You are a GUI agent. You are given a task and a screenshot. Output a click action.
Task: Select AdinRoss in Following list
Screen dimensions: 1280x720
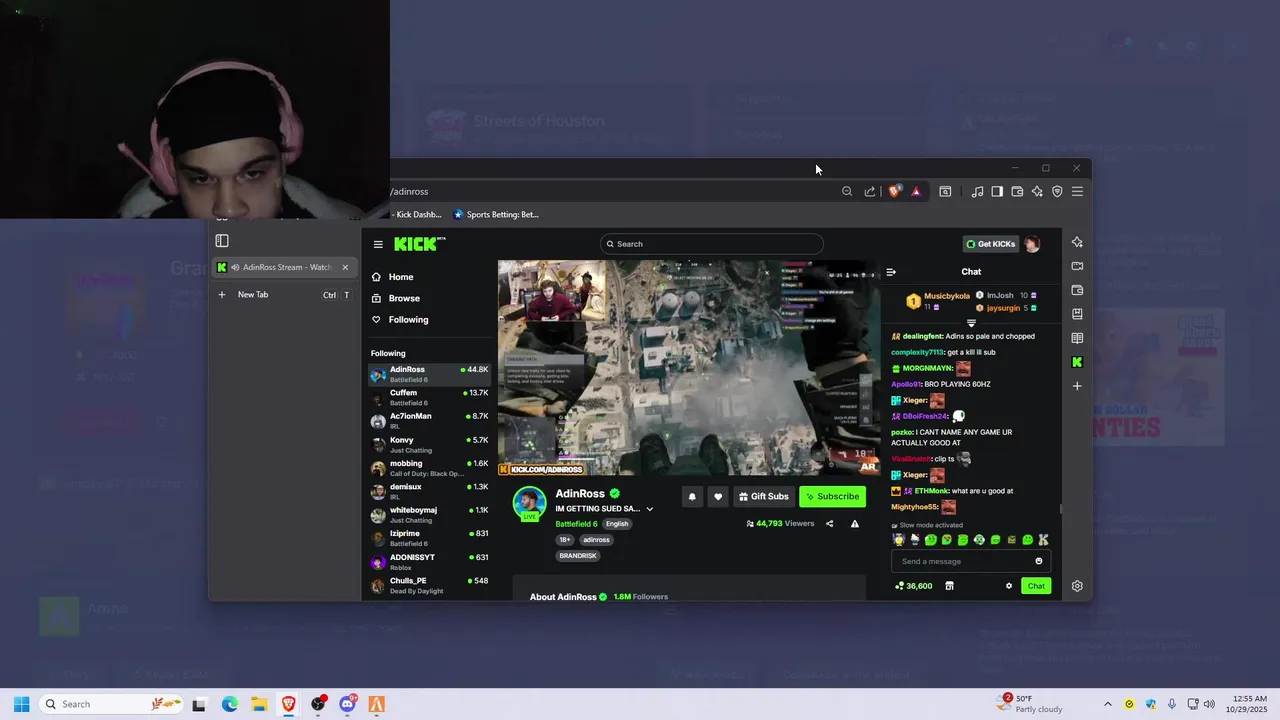pyautogui.click(x=429, y=374)
